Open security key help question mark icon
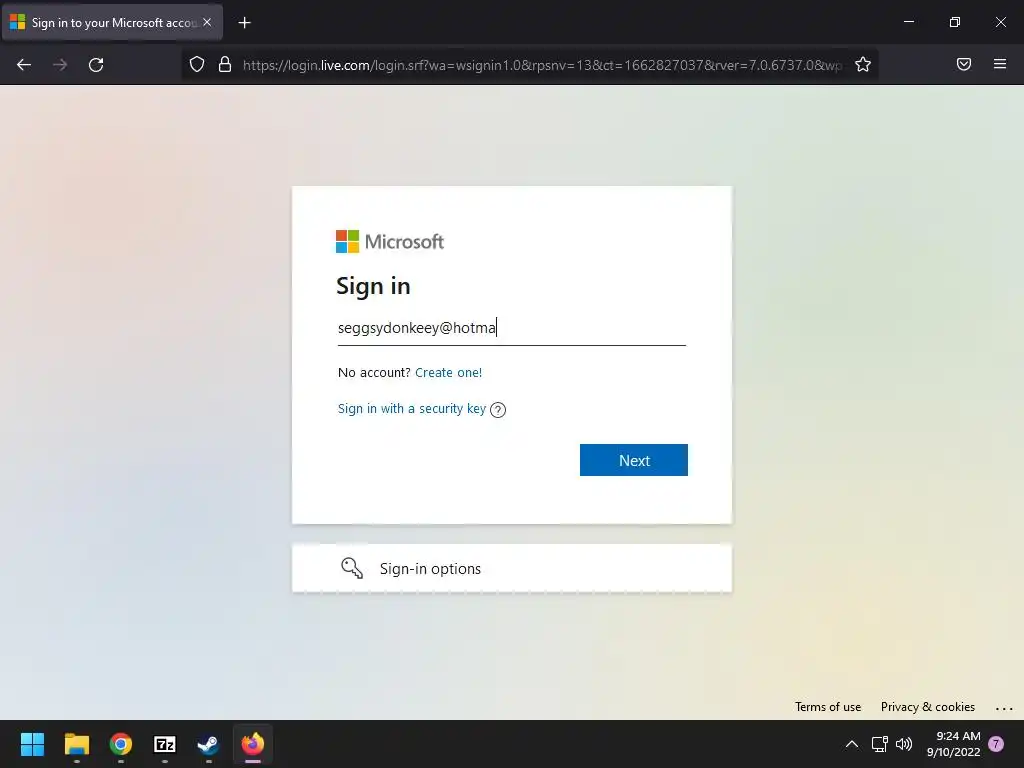The width and height of the screenshot is (1024, 768). [498, 409]
